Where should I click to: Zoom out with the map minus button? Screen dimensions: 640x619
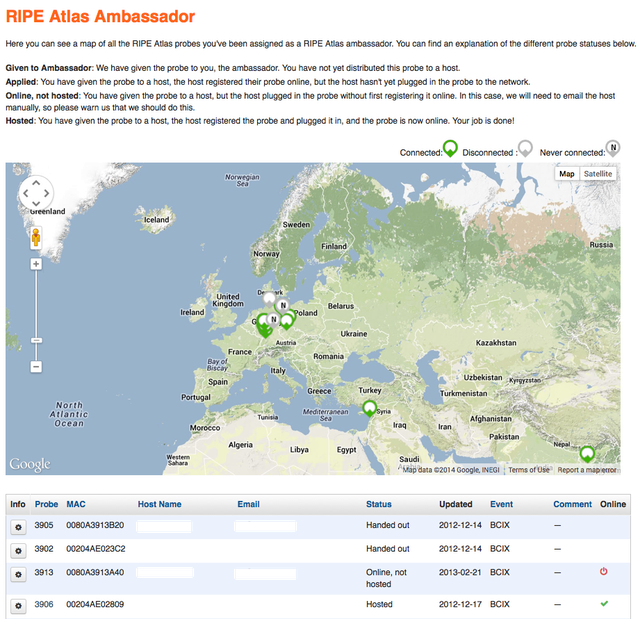tap(36, 366)
